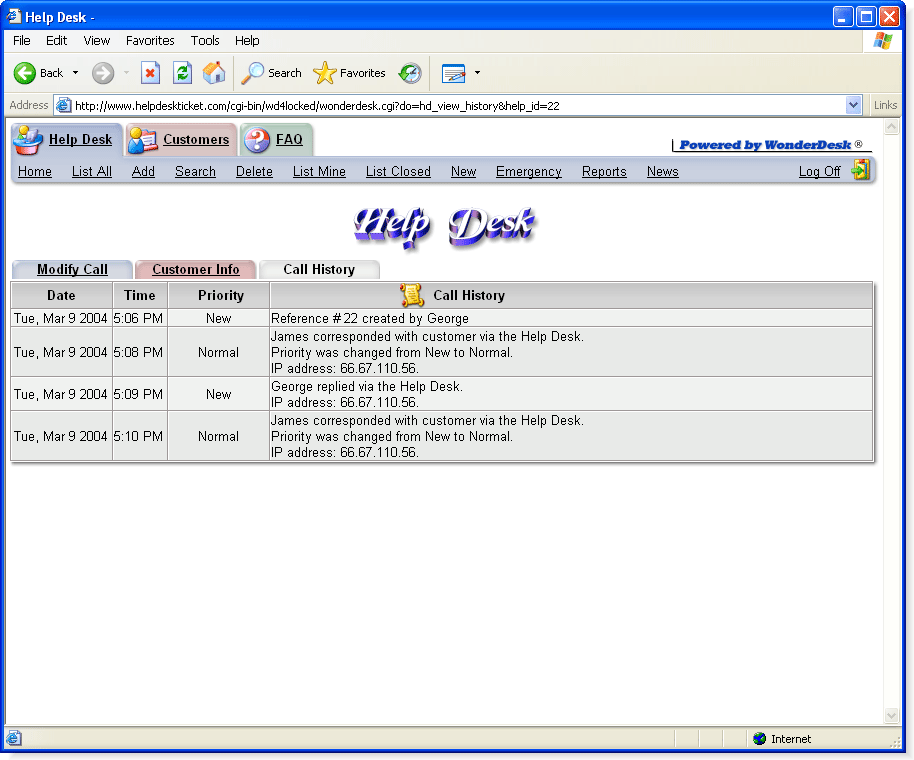Image resolution: width=914 pixels, height=760 pixels.
Task: Open the Favorites menu
Action: (x=150, y=41)
